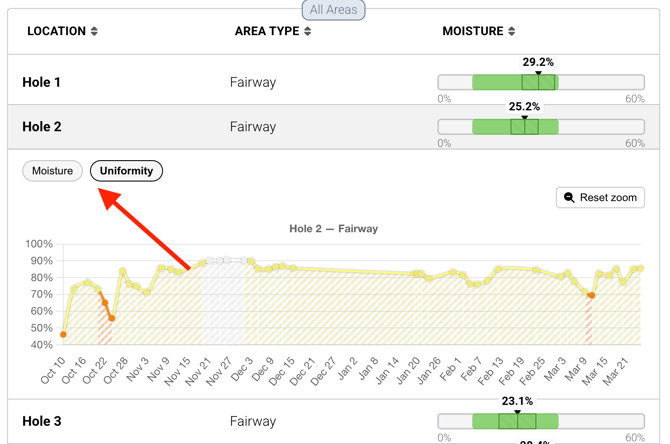Click the Reset zoom button
This screenshot has width=670, height=444.
point(600,198)
